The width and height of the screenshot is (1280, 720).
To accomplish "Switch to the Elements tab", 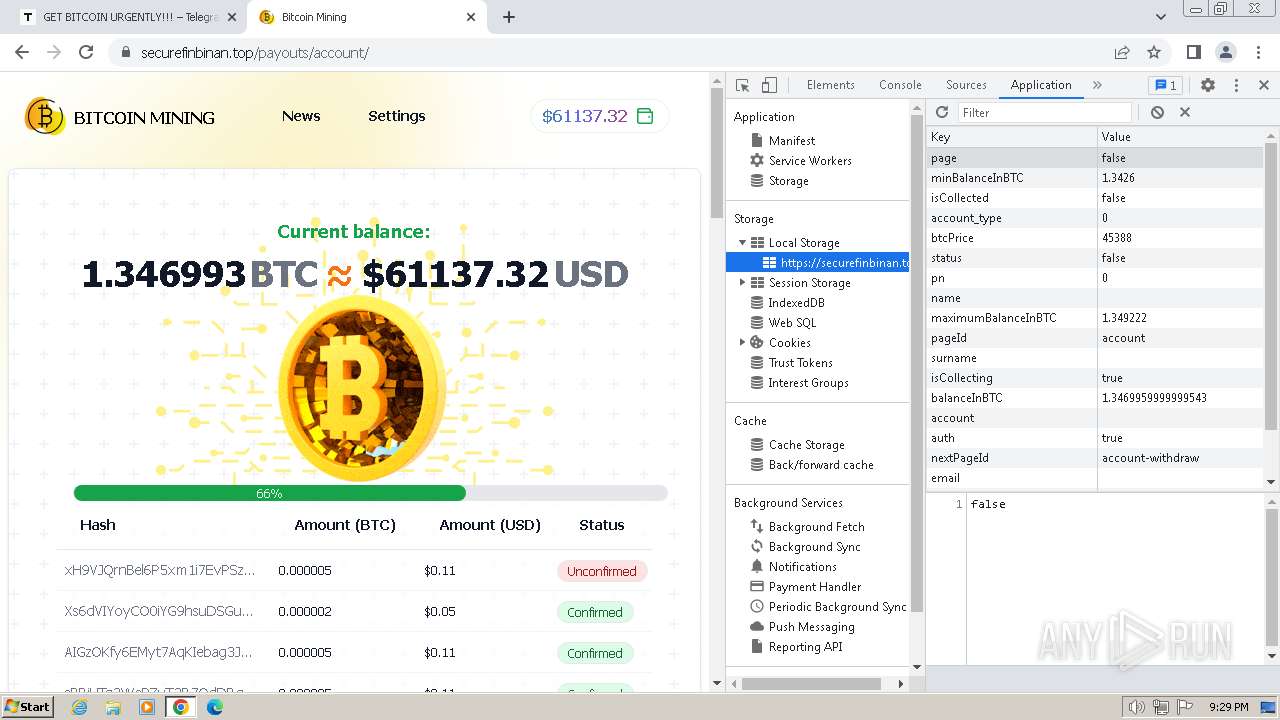I will (x=830, y=85).
